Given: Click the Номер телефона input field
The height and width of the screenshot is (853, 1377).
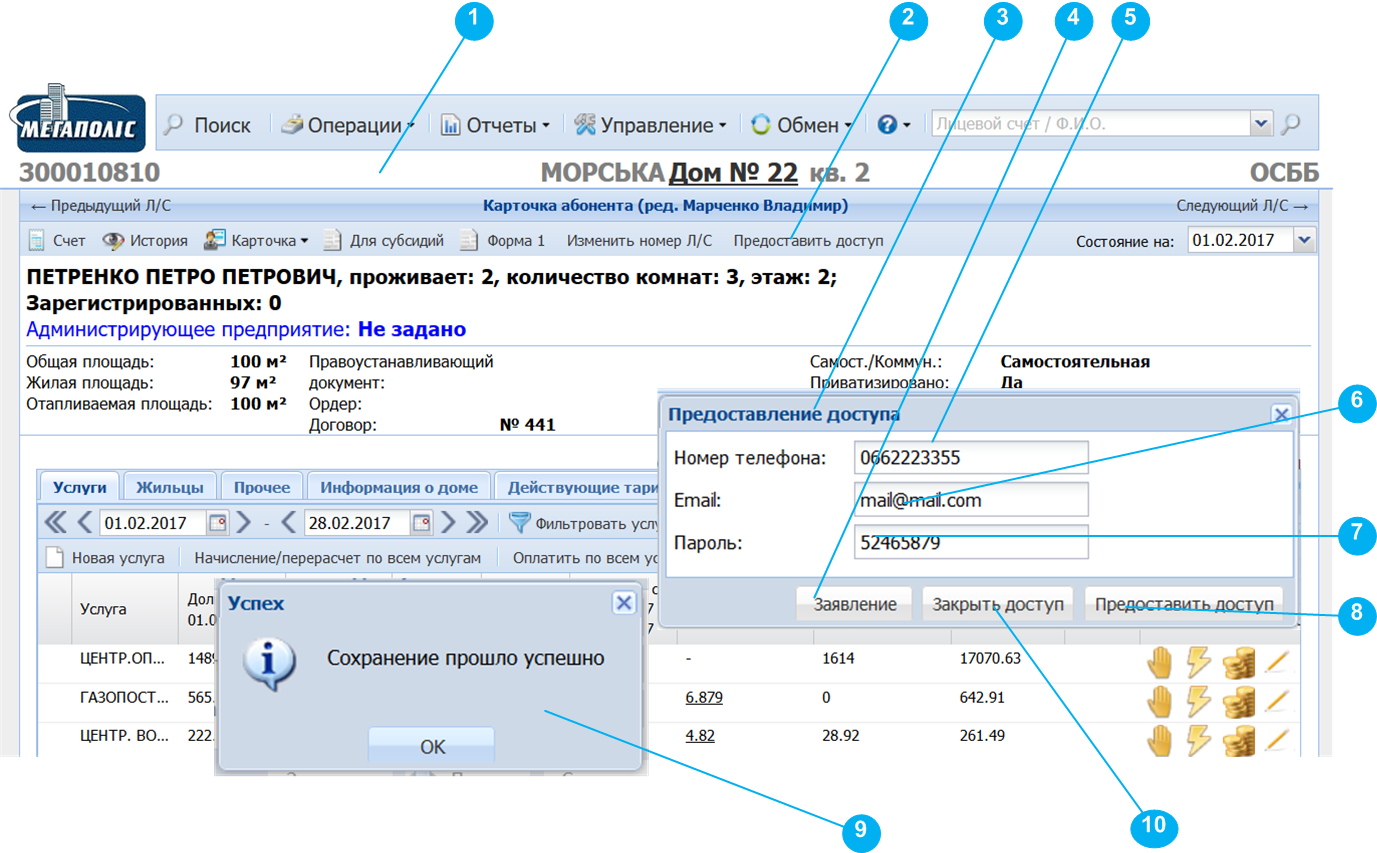Looking at the screenshot, I should 971,458.
